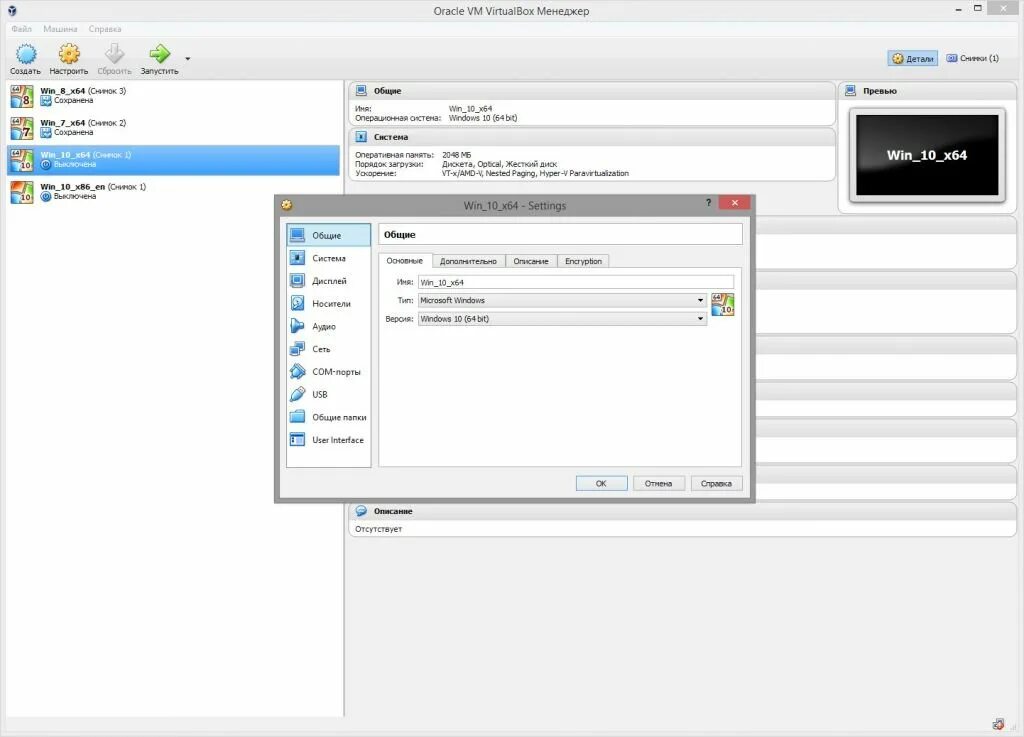
Task: Select the Win_10_x64 machine in list
Action: [173, 160]
